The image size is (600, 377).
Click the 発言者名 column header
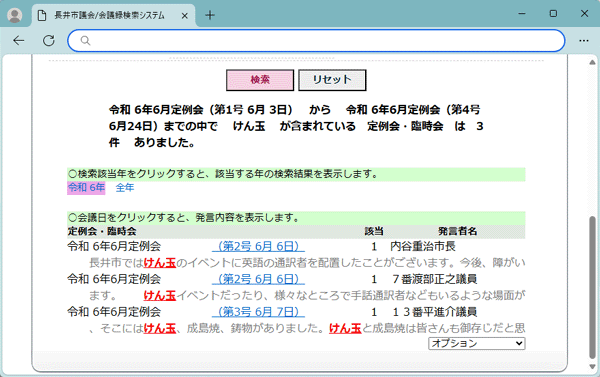pyautogui.click(x=457, y=231)
